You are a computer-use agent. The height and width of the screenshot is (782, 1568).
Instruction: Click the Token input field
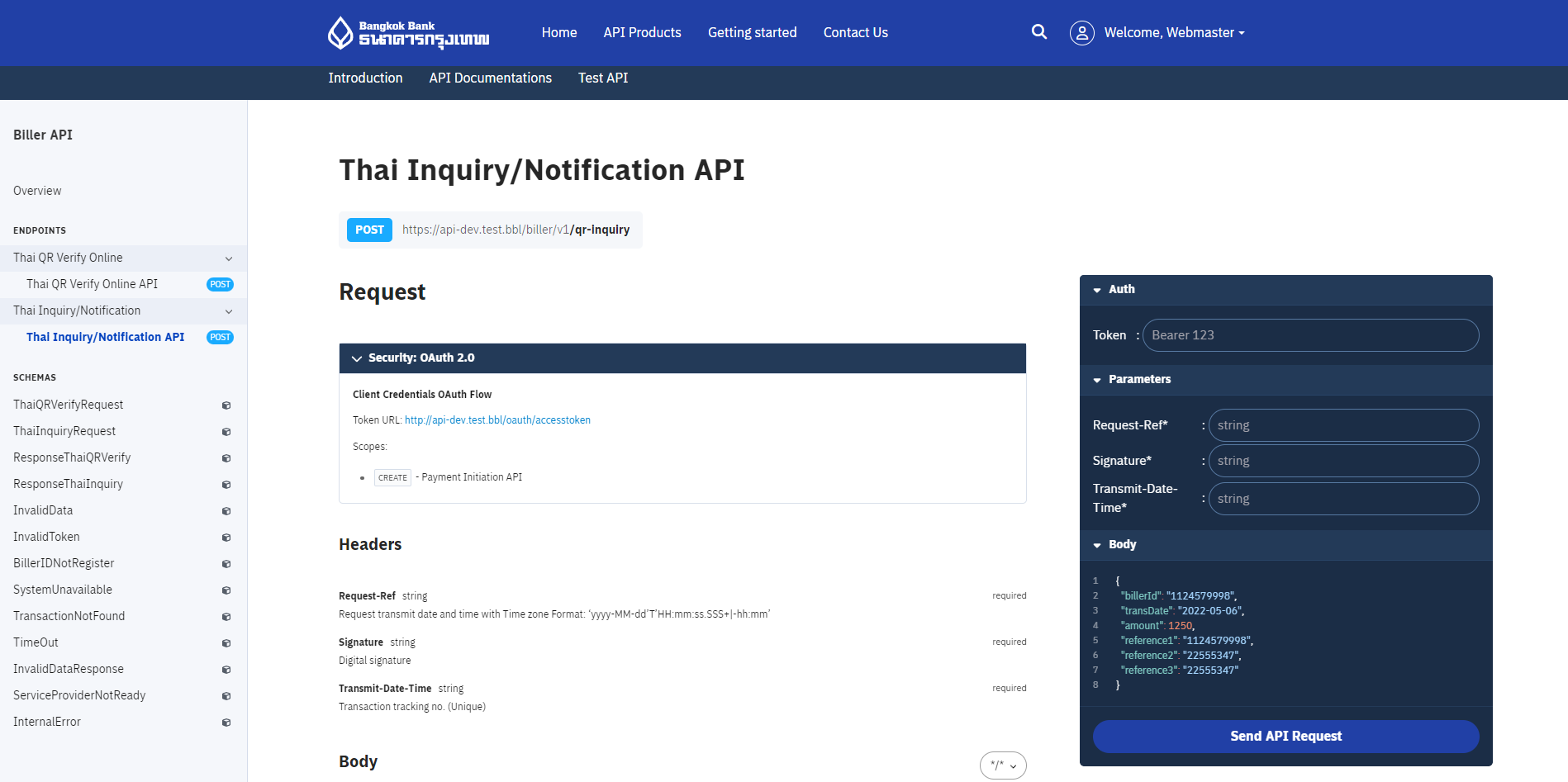(1310, 335)
